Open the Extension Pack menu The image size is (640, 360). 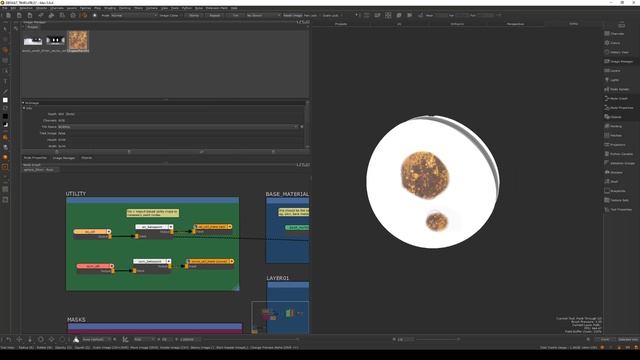pyautogui.click(x=217, y=8)
